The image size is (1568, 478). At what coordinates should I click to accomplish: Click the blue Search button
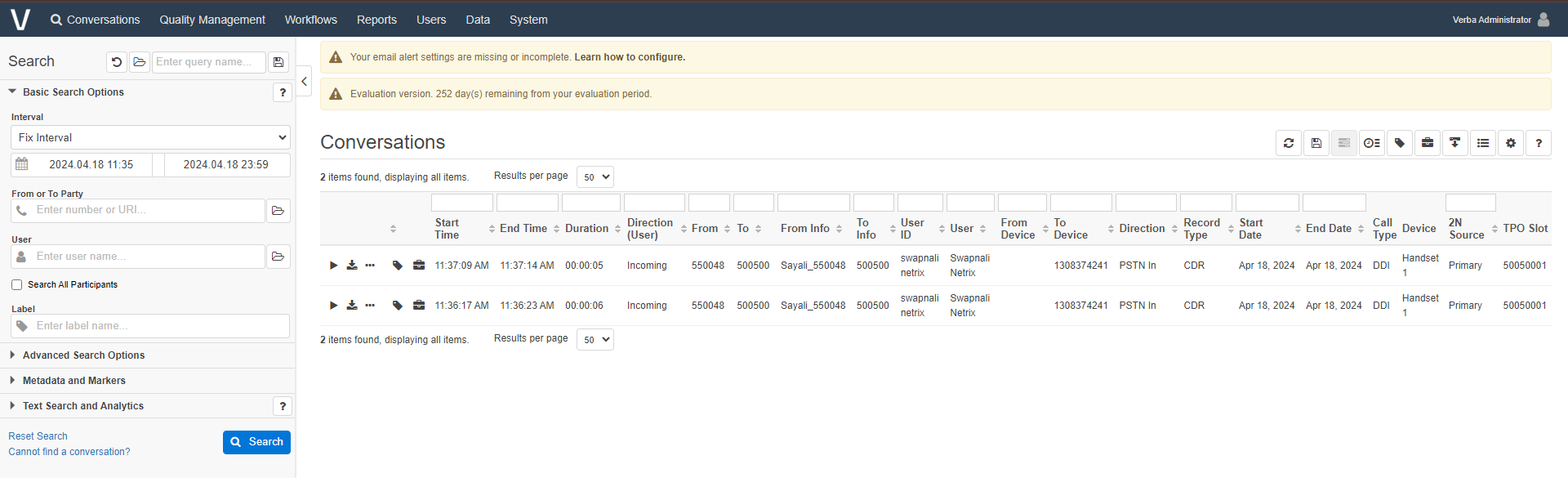pyautogui.click(x=256, y=442)
